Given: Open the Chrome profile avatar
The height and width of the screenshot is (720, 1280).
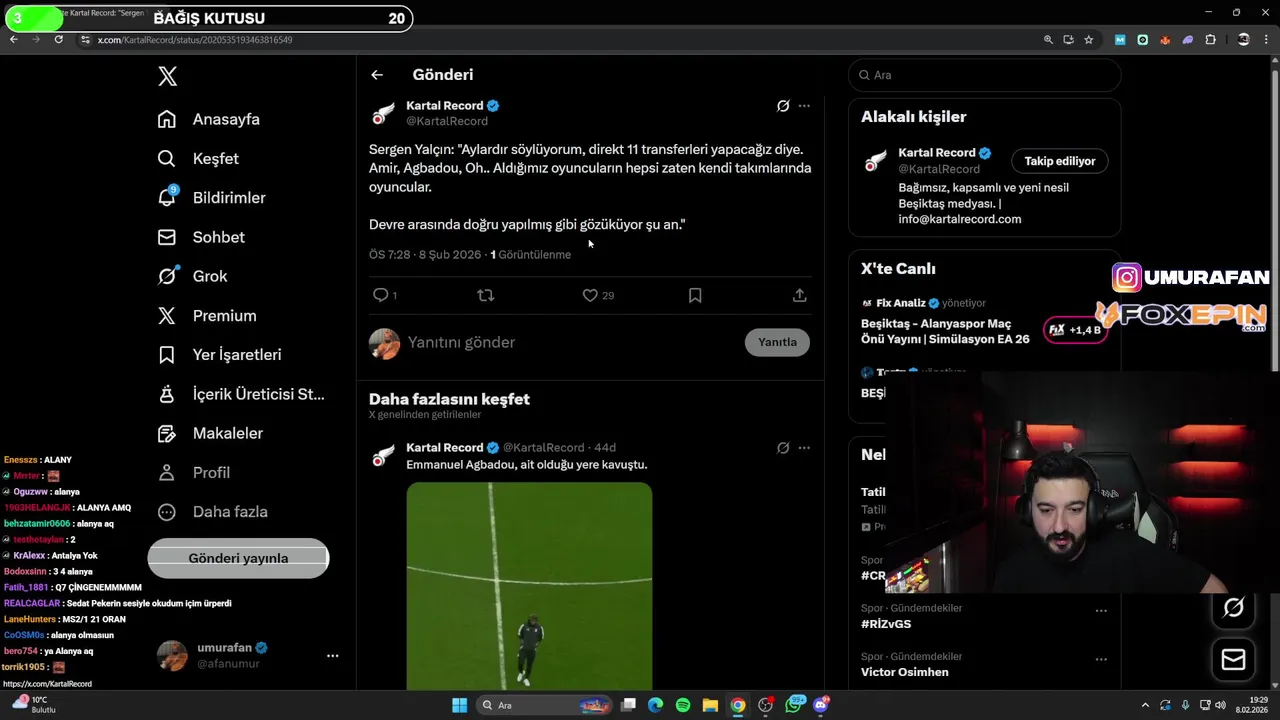Looking at the screenshot, I should tap(1243, 40).
